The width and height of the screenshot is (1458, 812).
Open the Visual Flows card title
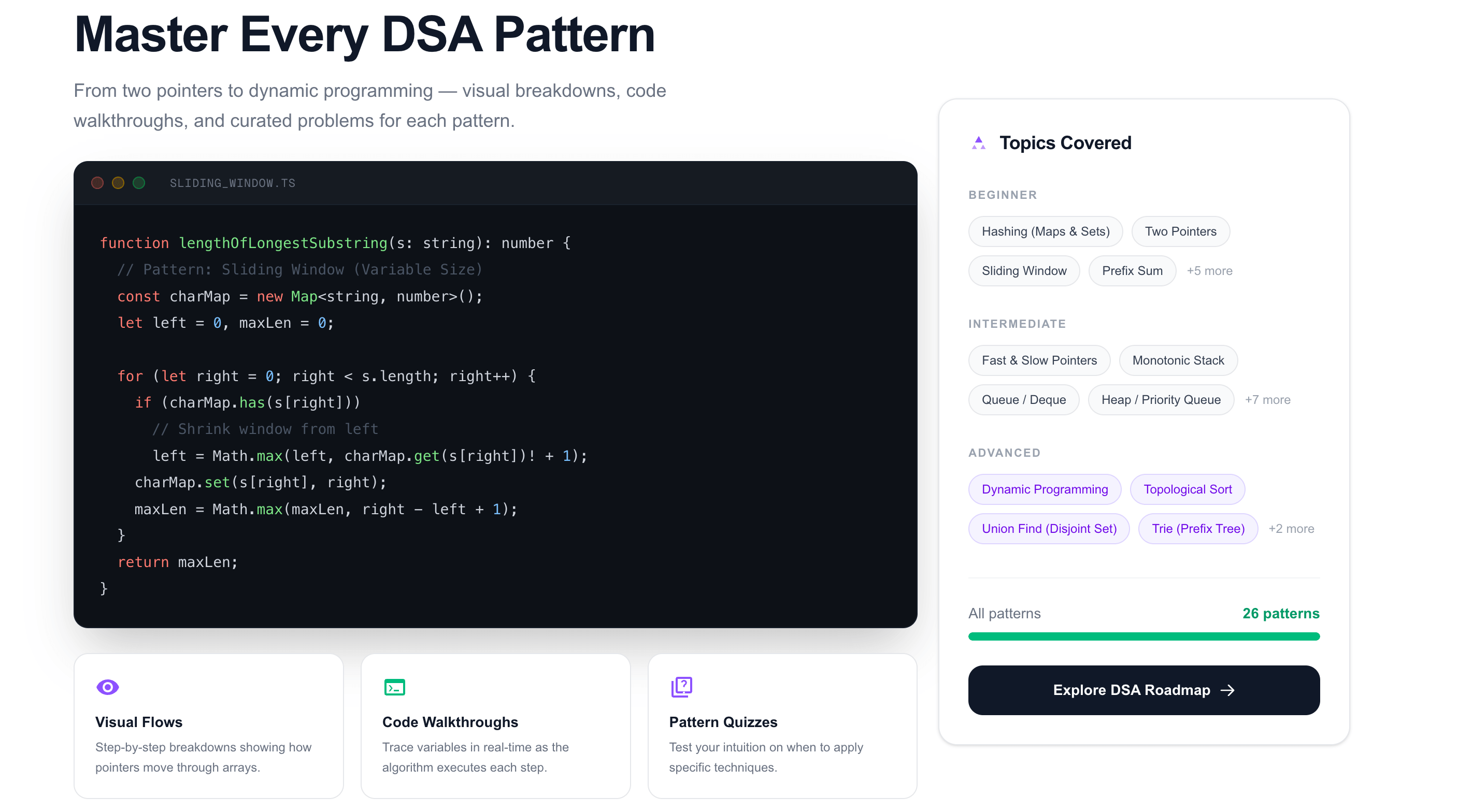coord(139,722)
